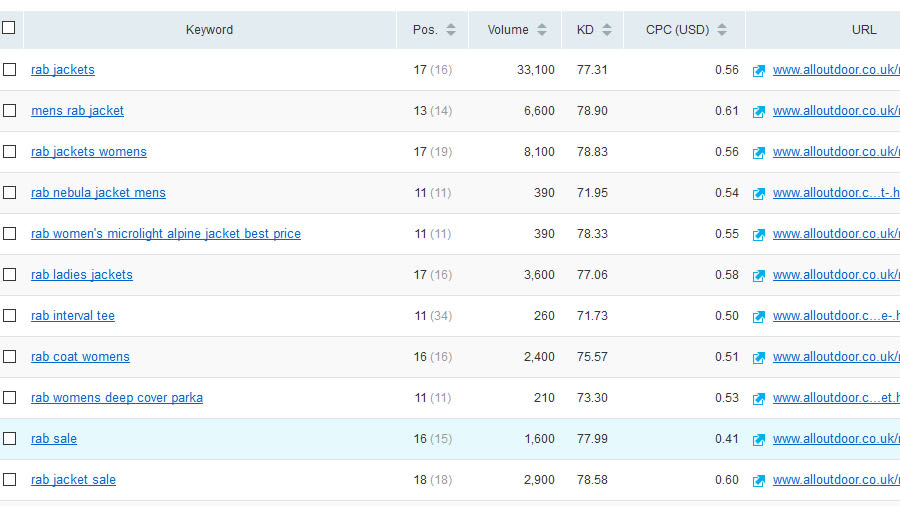Open the rab ladies jackets keyword link

(x=82, y=274)
